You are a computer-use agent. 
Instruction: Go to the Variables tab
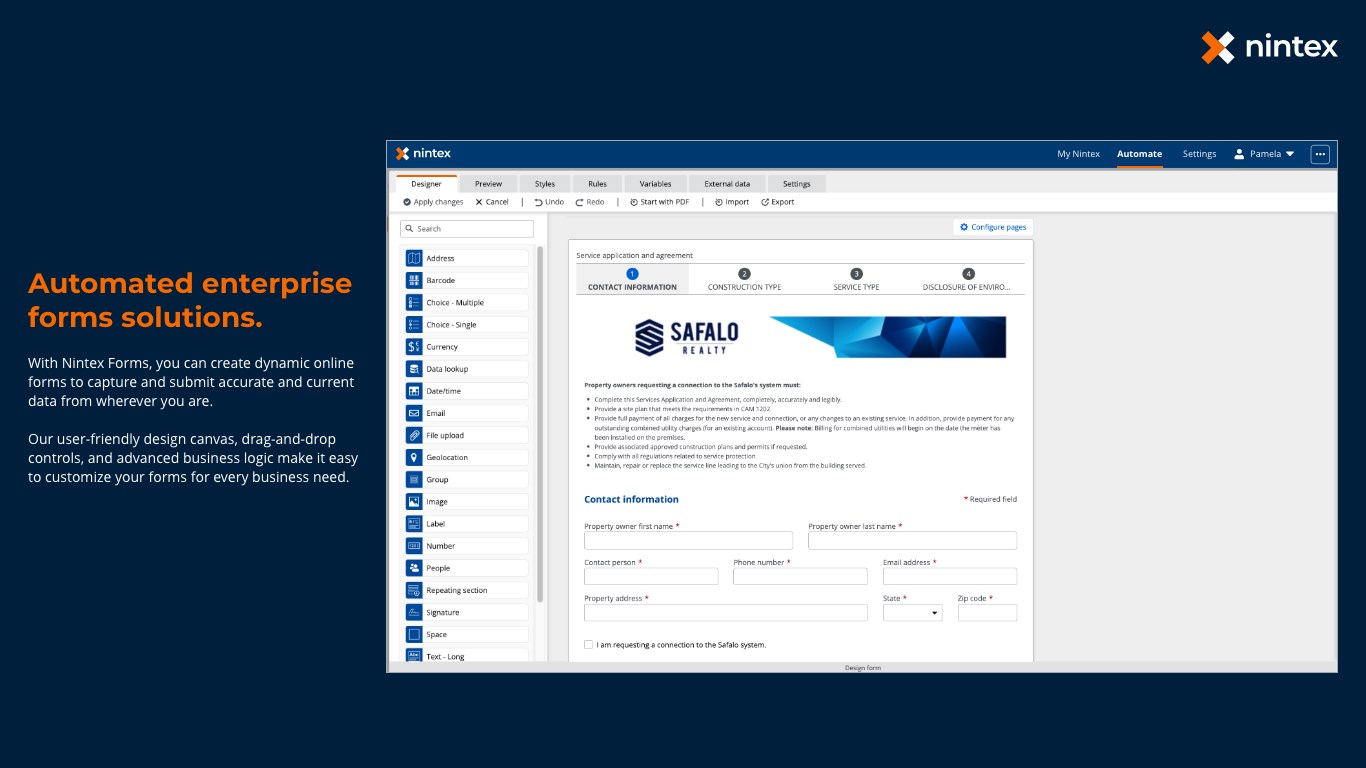655,184
